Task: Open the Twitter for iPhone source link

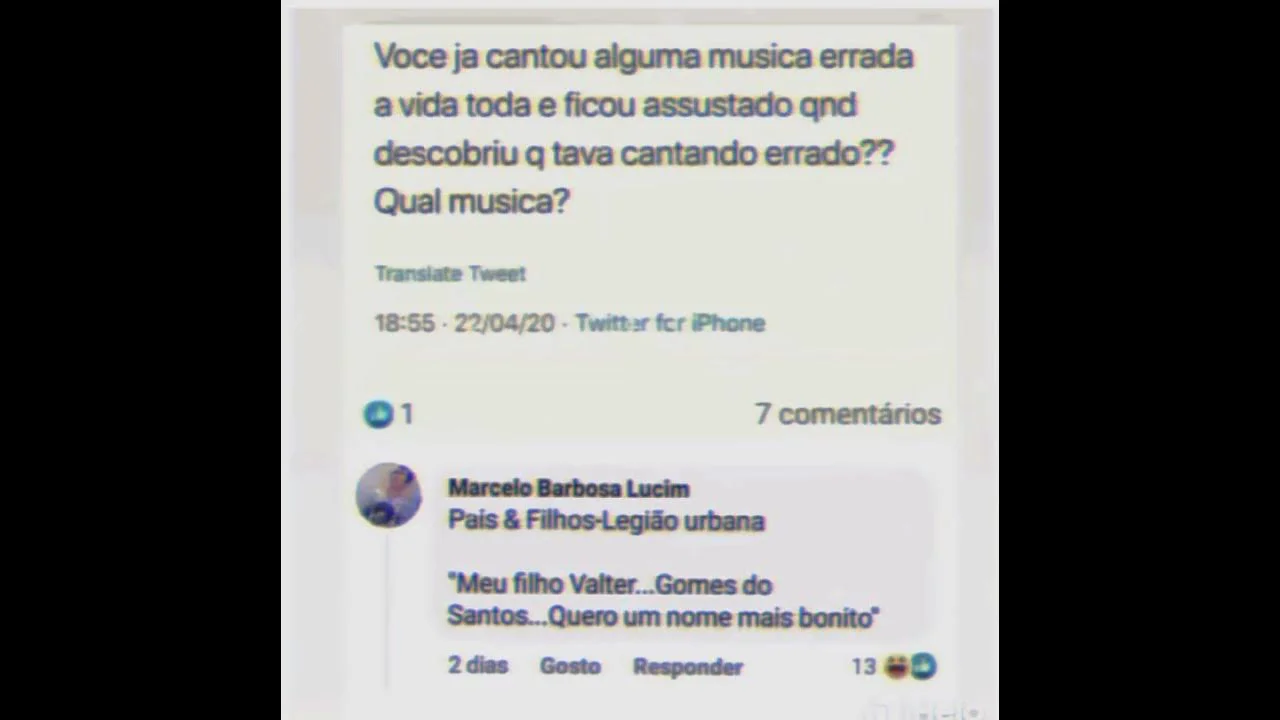Action: tap(670, 323)
